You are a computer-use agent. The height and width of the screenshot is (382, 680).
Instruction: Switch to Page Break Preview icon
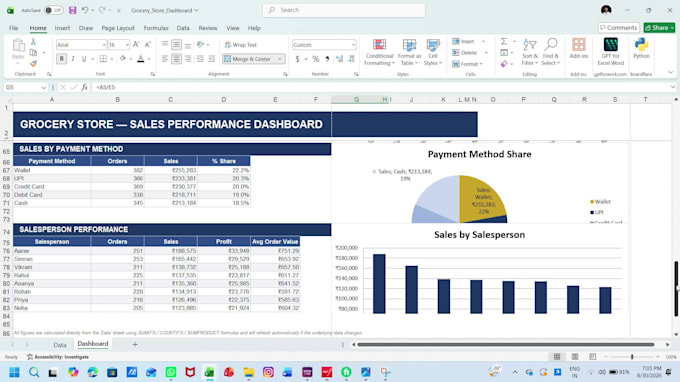[x=592, y=356]
